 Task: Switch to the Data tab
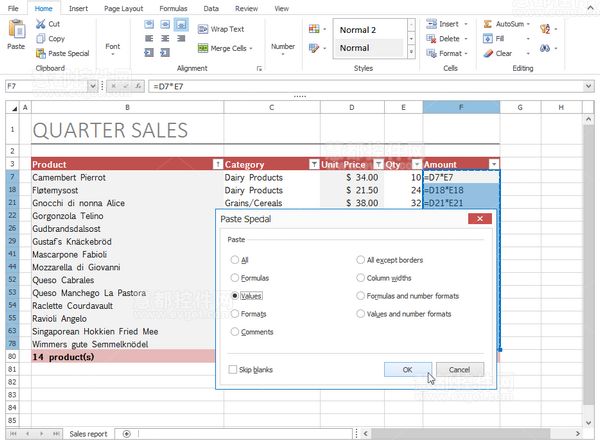click(211, 8)
